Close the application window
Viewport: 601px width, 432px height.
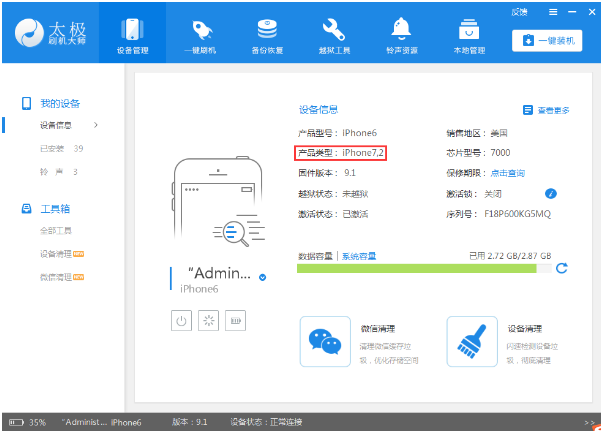[591, 12]
